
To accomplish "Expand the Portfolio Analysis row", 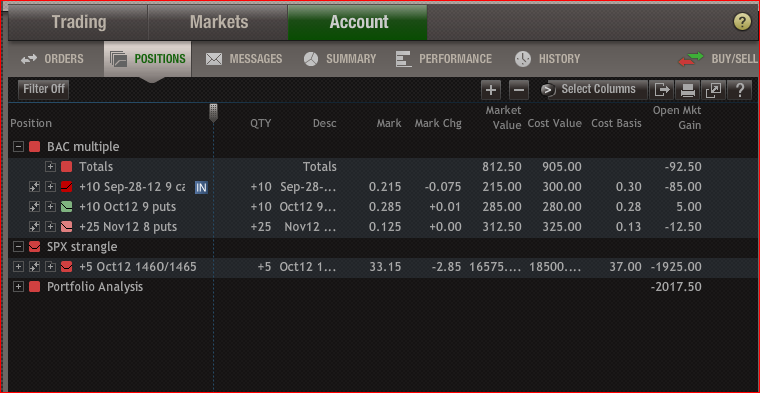I will click(x=18, y=287).
